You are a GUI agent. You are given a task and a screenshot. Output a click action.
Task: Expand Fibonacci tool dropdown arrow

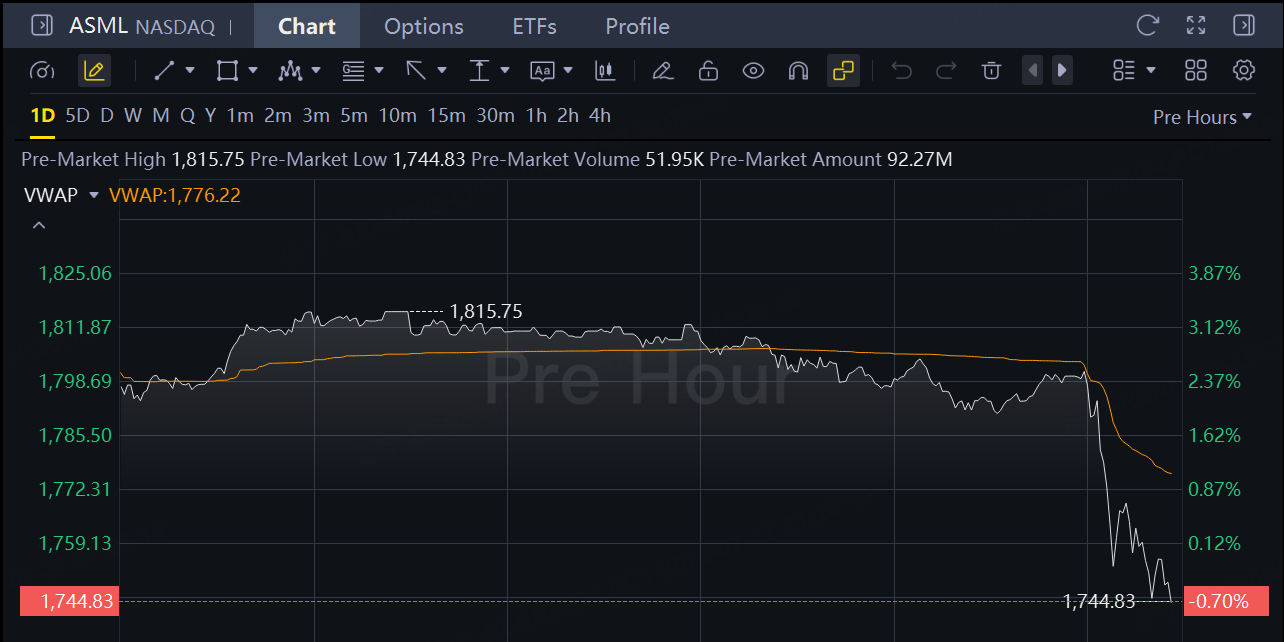379,70
